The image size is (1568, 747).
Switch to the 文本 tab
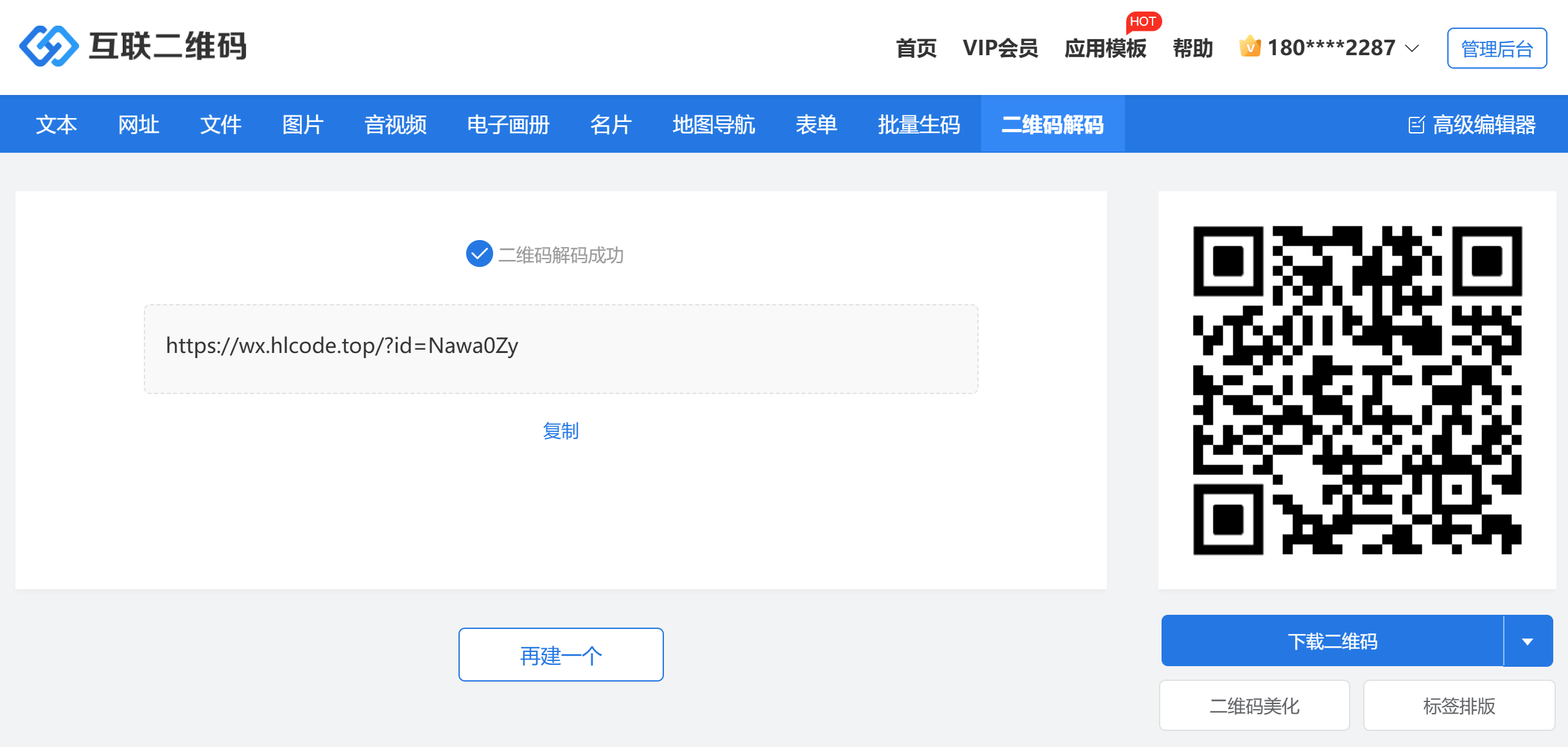(57, 125)
